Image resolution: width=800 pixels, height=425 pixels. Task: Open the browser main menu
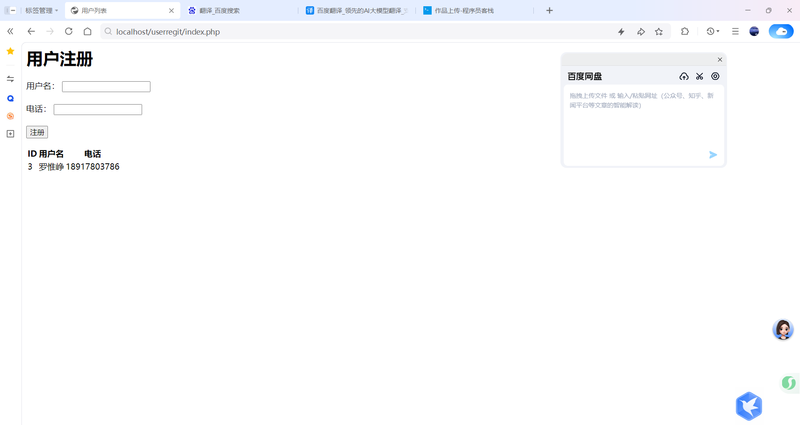[x=735, y=32]
